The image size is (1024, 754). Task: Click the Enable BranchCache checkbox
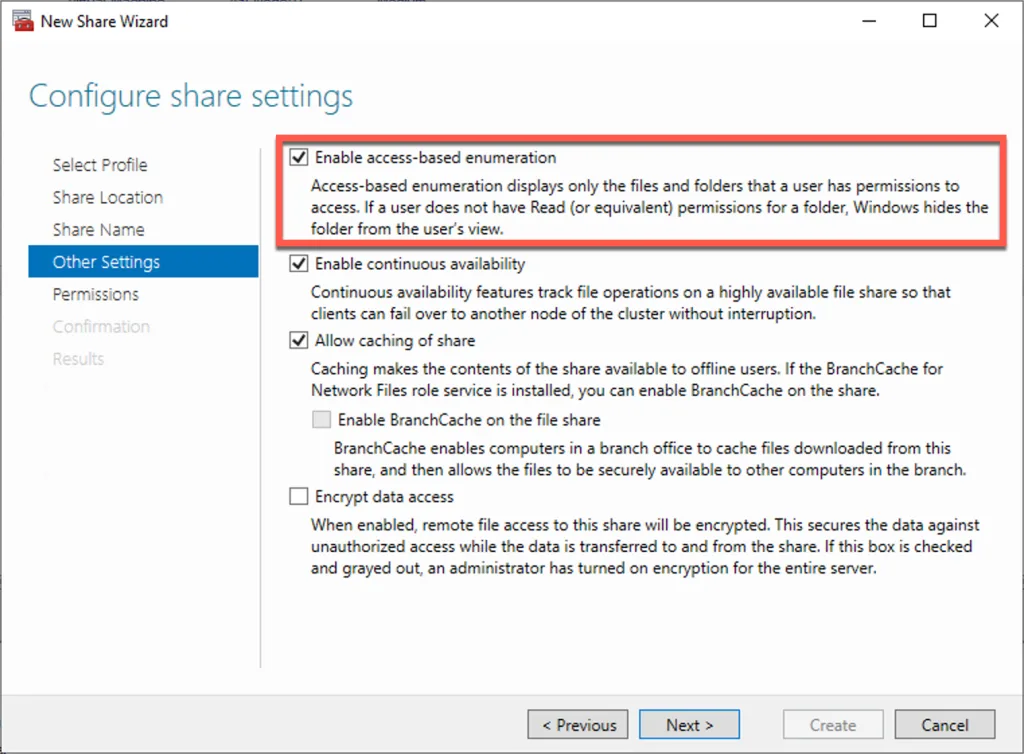[321, 420]
